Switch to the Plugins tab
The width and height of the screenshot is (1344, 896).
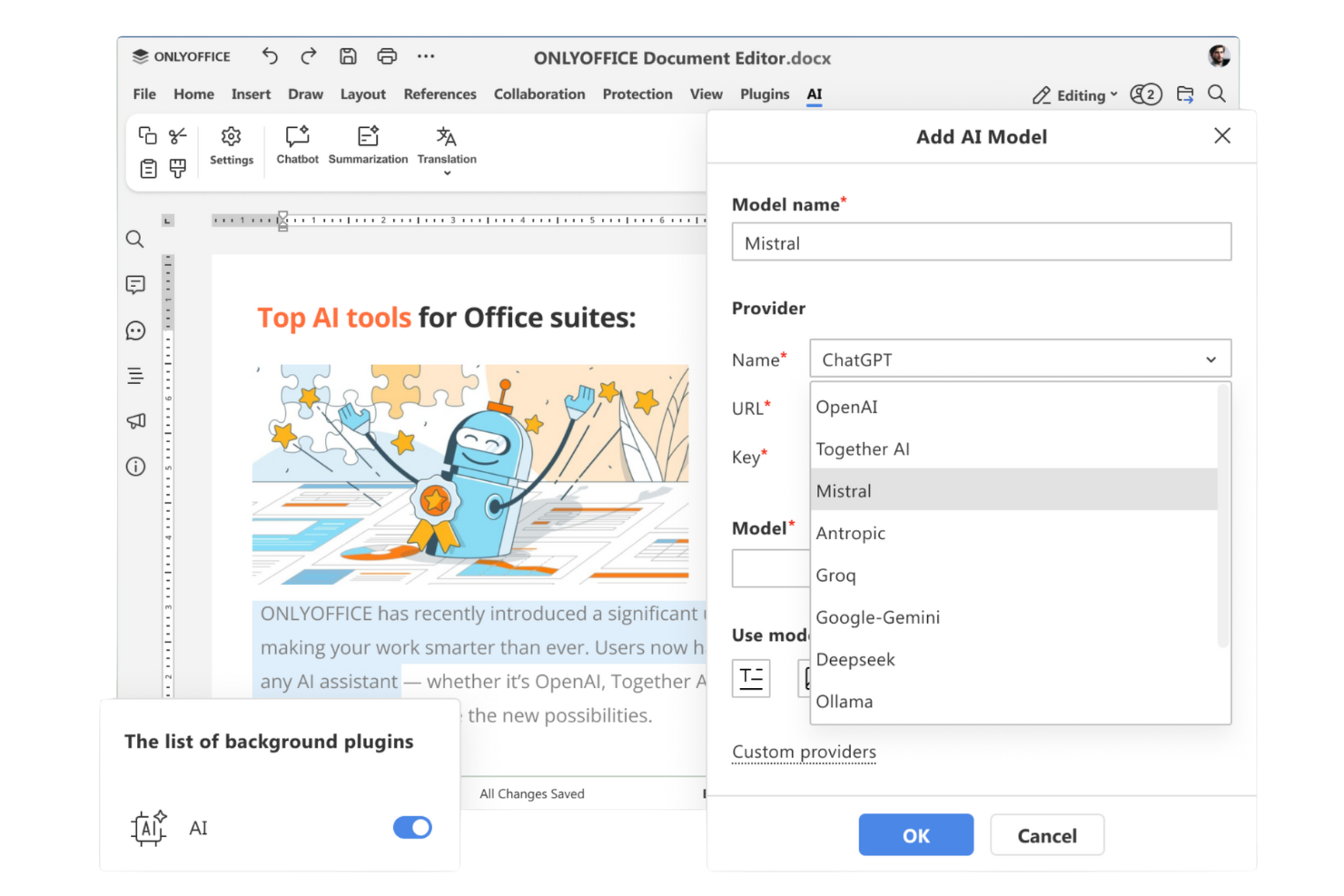pyautogui.click(x=765, y=94)
